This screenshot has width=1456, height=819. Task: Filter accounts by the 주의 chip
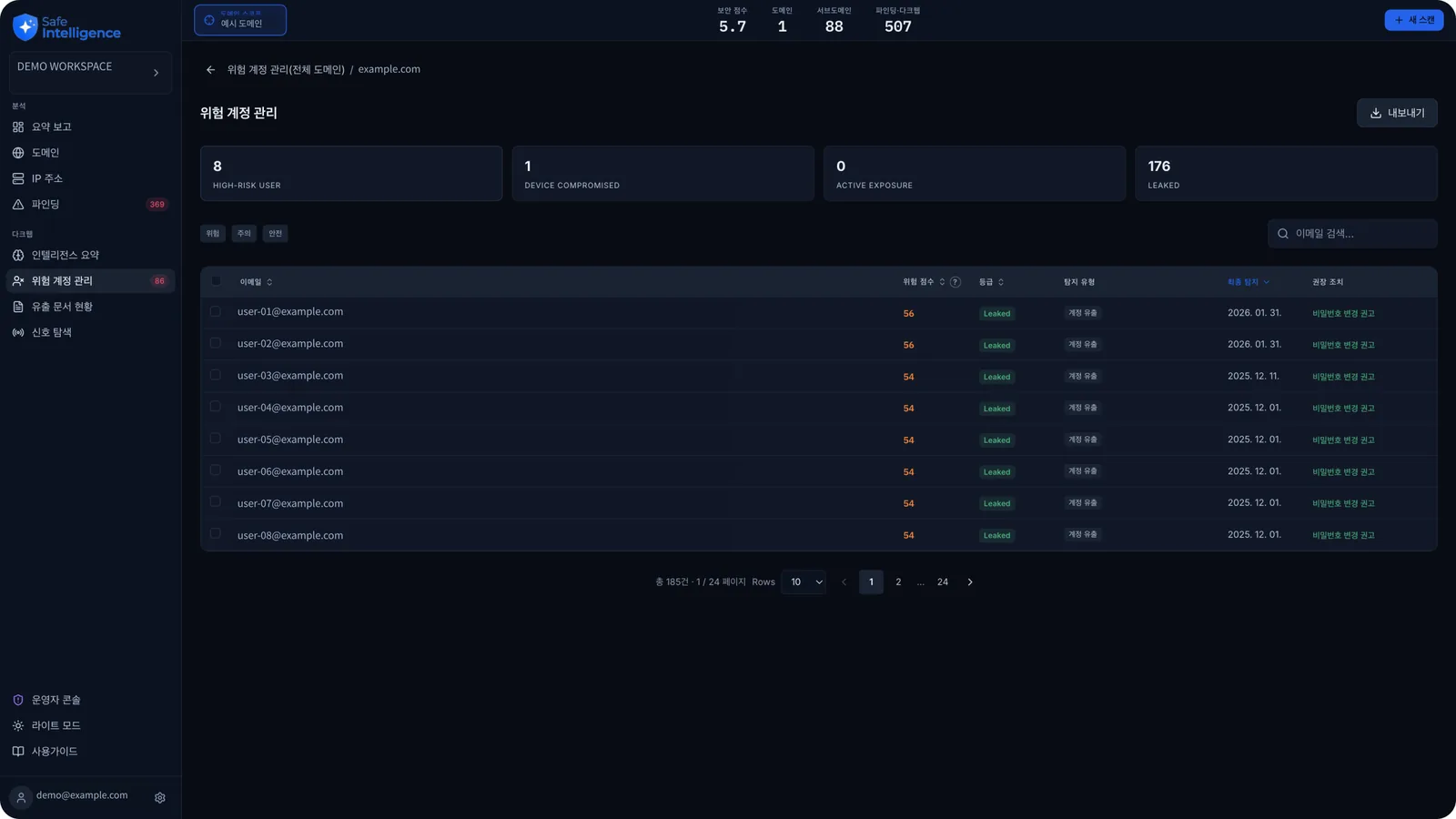click(244, 234)
